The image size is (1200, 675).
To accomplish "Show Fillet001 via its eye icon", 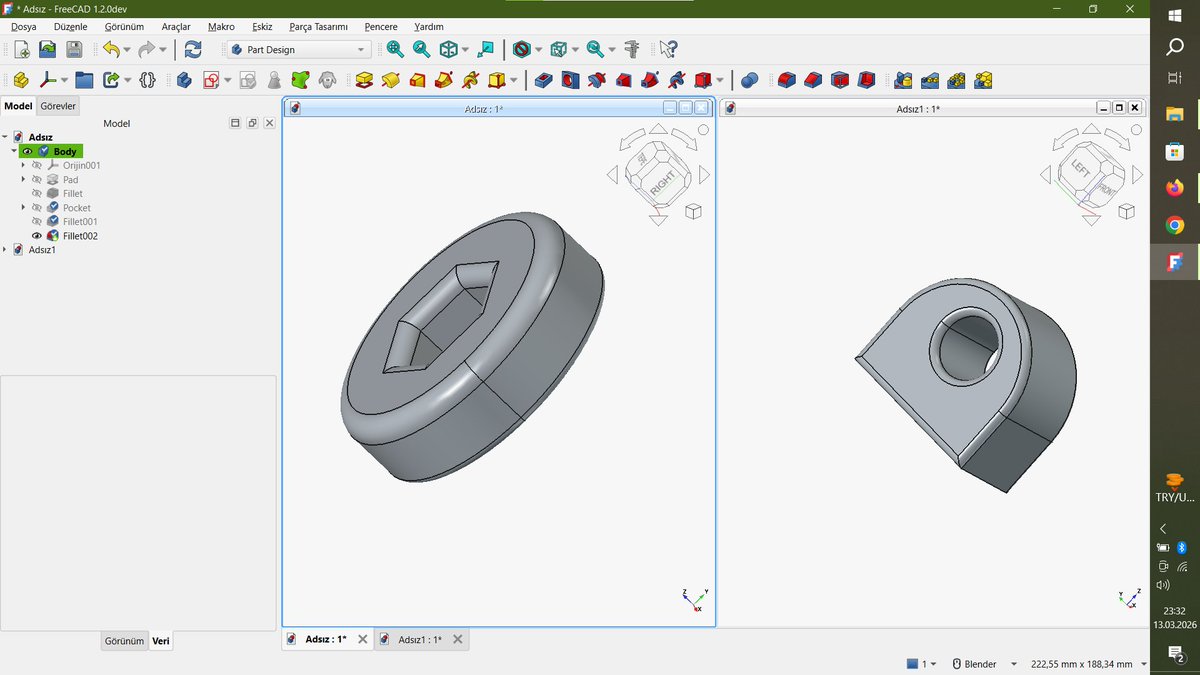I will [x=36, y=222].
